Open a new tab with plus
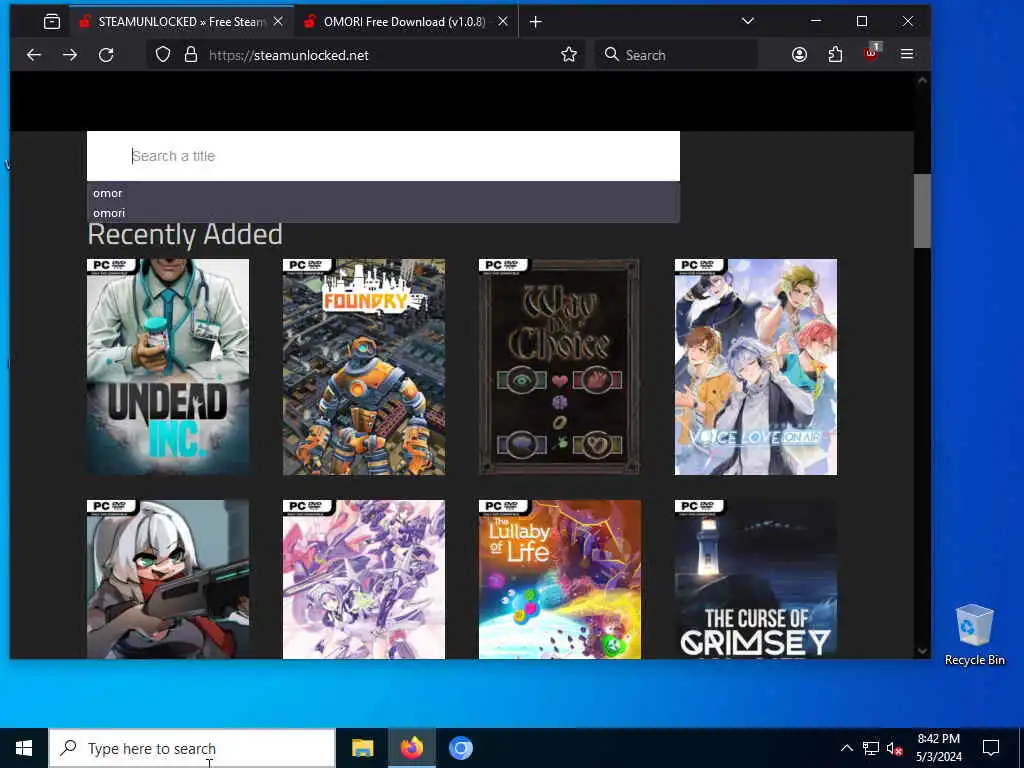Screen dimensions: 1024x768 coord(536,22)
